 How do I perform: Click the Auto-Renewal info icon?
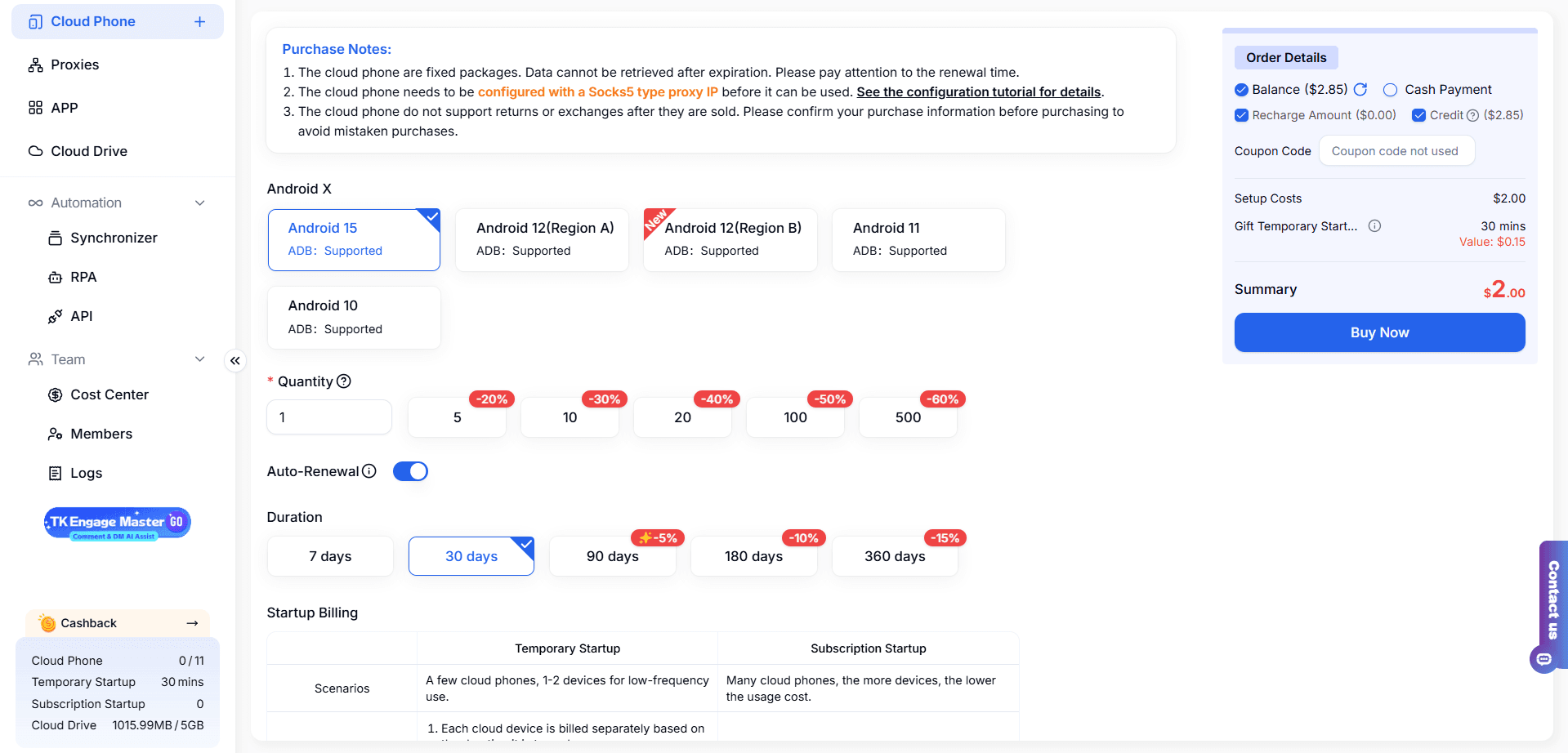pos(369,471)
